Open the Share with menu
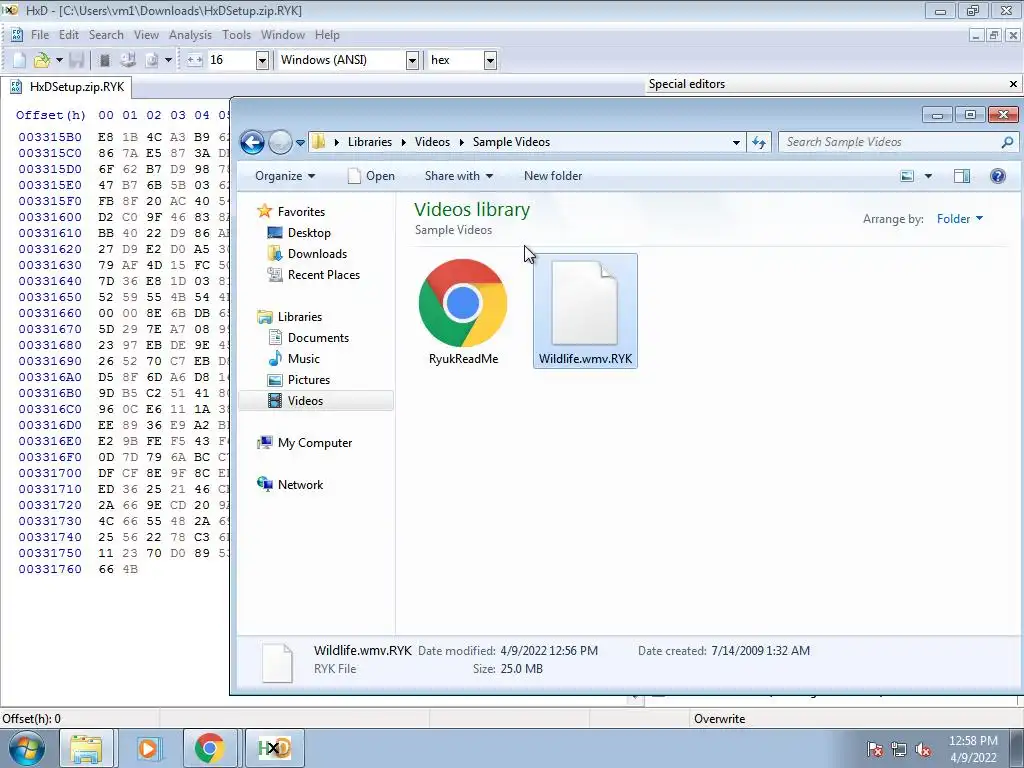This screenshot has height=768, width=1024. tap(458, 176)
